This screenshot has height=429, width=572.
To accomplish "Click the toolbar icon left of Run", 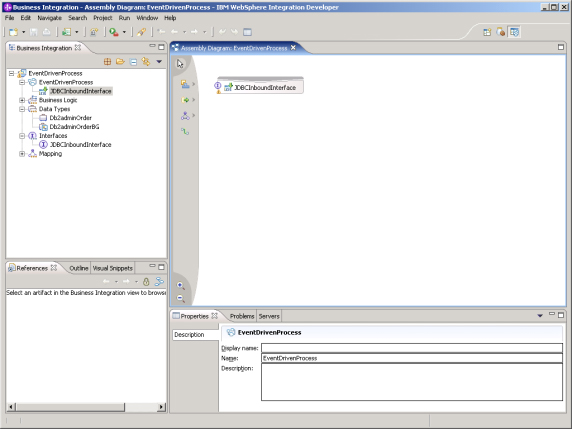I will tap(94, 32).
